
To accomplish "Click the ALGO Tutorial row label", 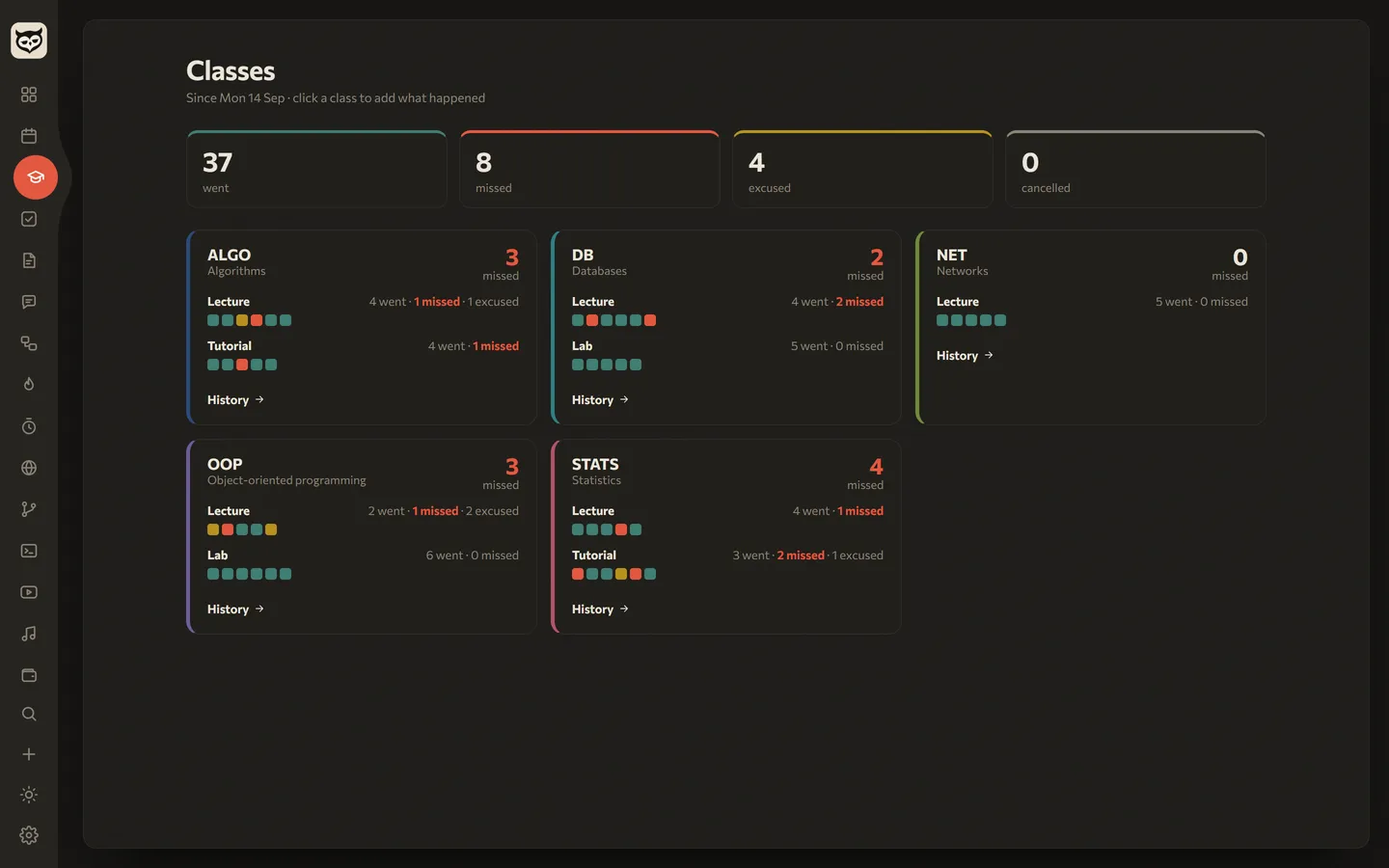I will point(230,346).
